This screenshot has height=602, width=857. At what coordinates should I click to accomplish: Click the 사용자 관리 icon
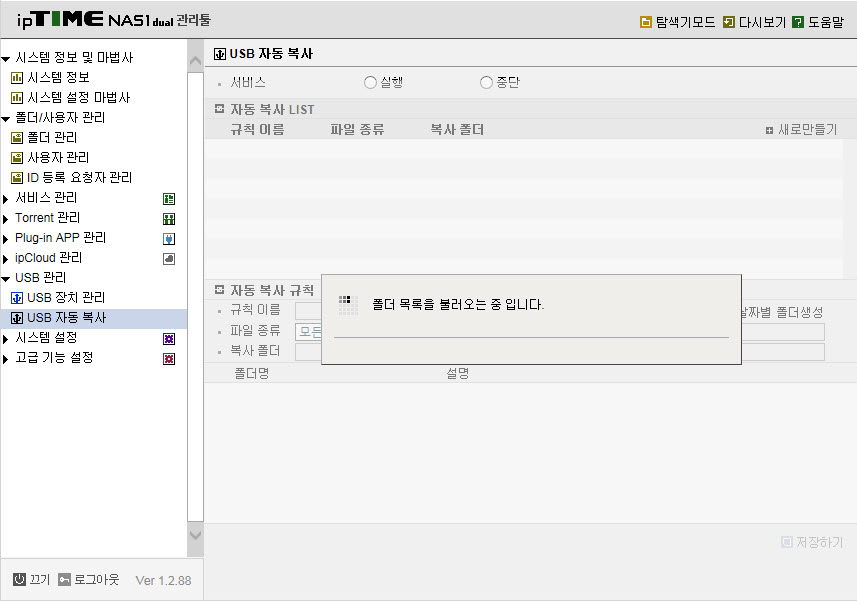17,158
